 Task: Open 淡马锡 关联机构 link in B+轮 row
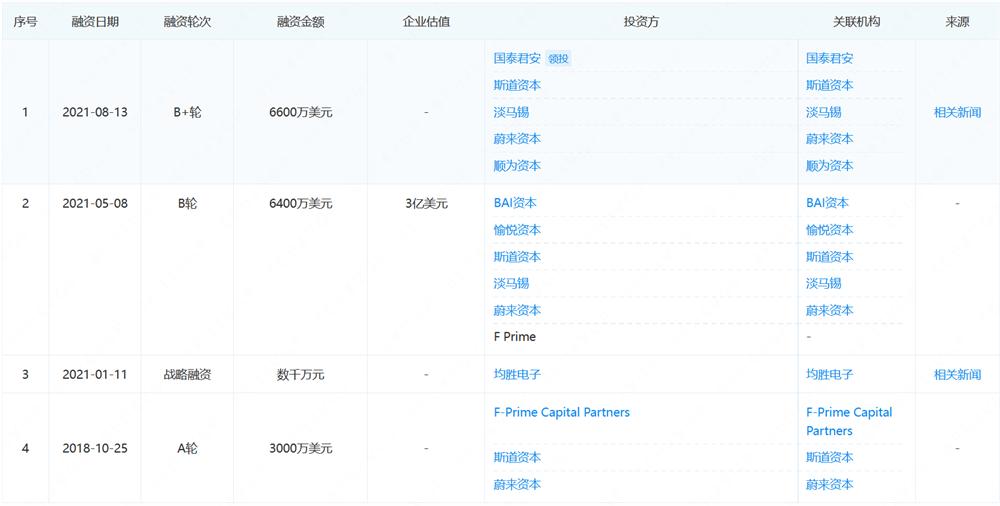click(823, 112)
